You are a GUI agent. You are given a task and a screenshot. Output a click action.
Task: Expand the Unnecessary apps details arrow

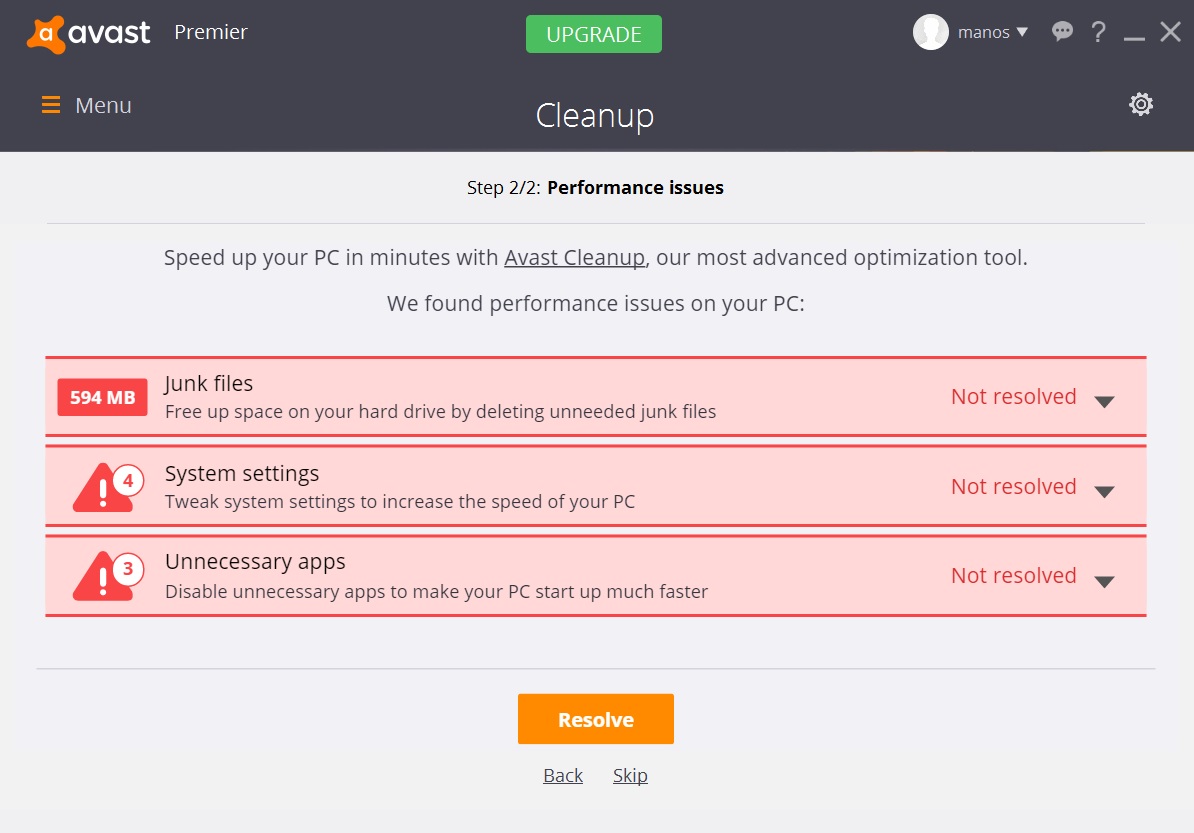pos(1104,581)
